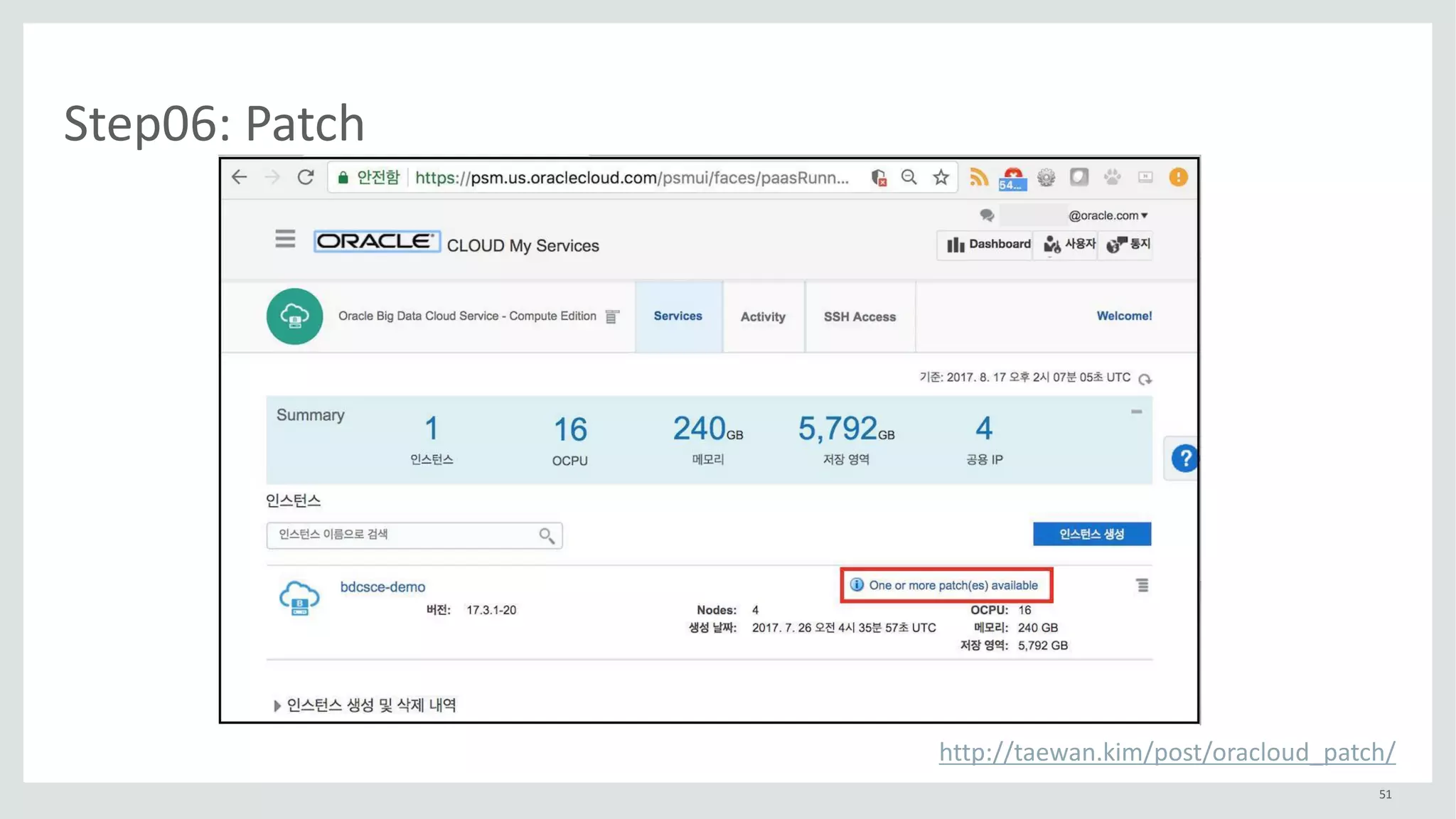Click the blue create instance button

pyautogui.click(x=1091, y=534)
